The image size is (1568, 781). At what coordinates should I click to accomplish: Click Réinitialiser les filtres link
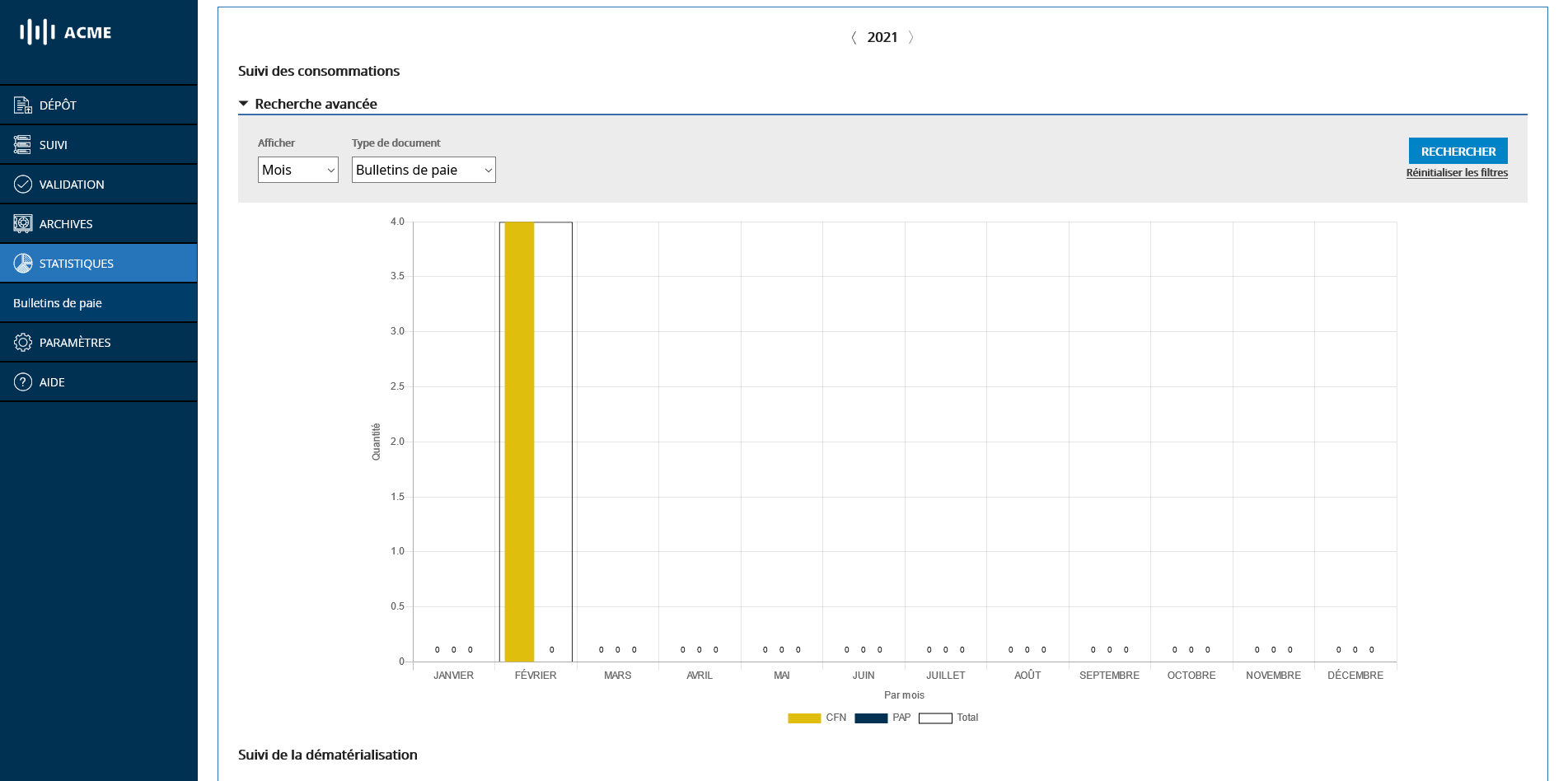pyautogui.click(x=1456, y=172)
